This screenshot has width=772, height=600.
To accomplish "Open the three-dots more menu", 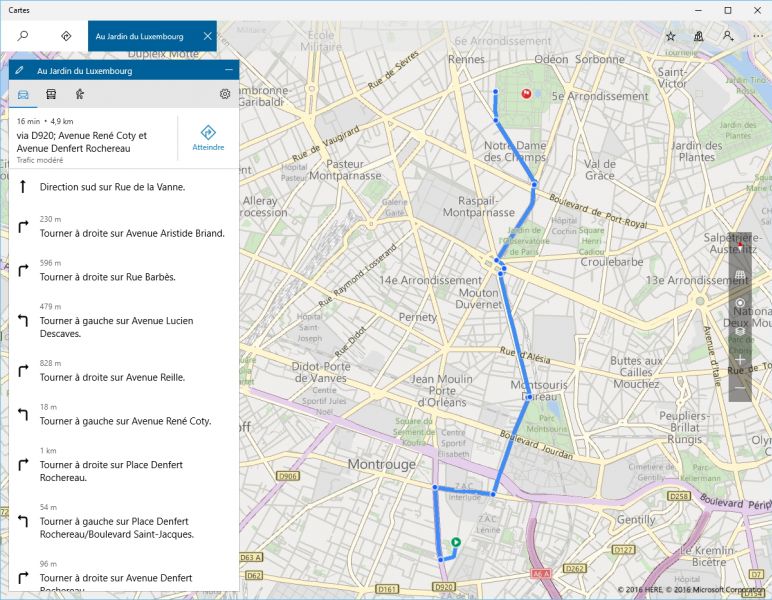I will (757, 36).
